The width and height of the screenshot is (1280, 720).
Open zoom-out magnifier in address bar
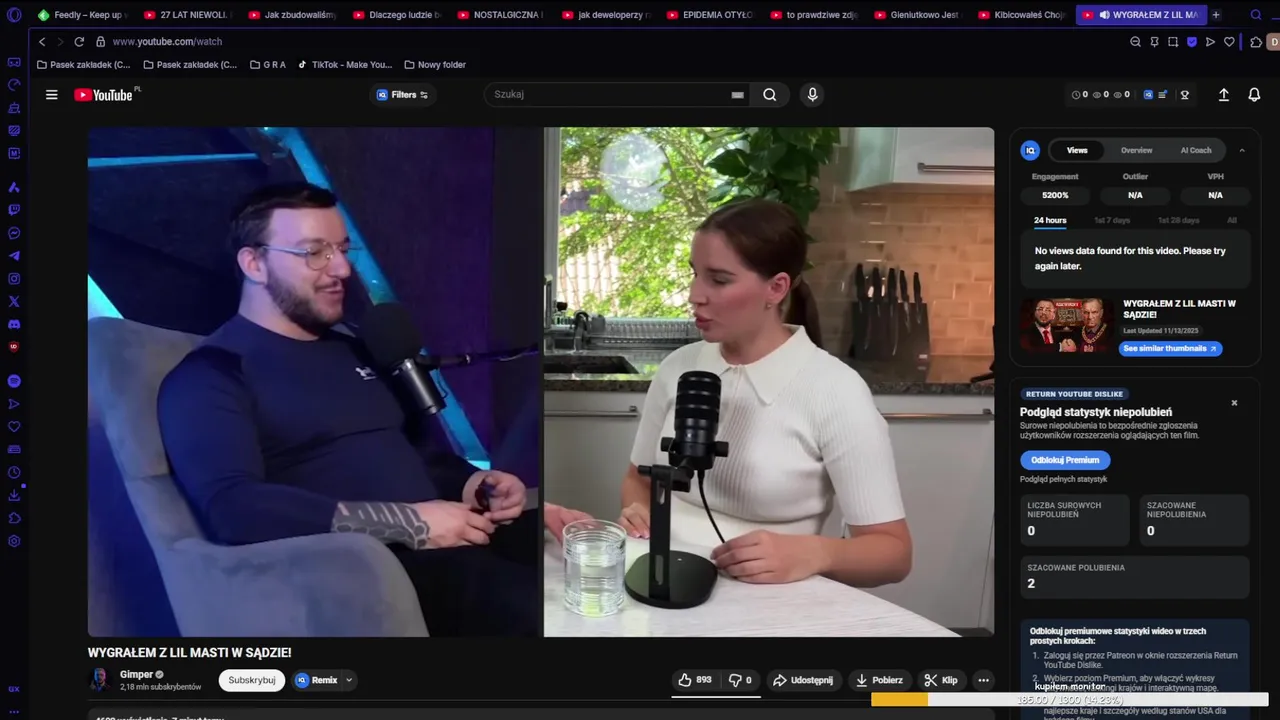coord(1135,42)
